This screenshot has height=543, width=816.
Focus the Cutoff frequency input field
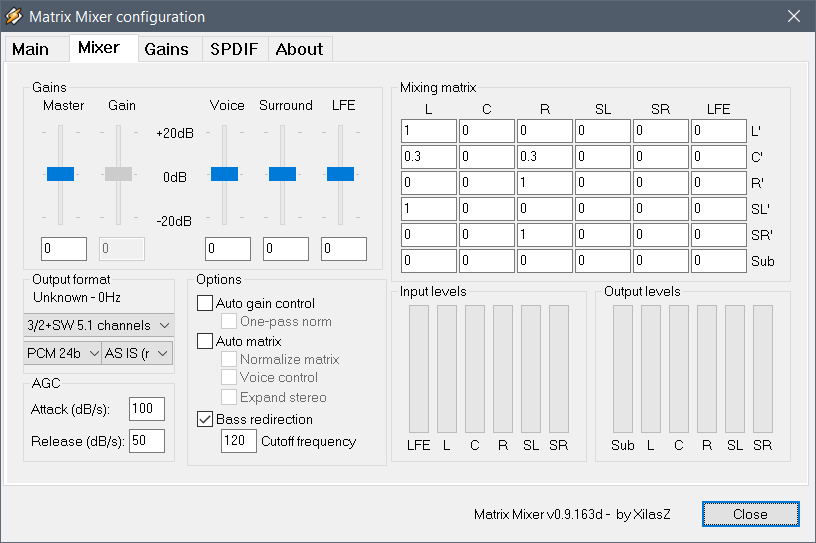tap(238, 441)
